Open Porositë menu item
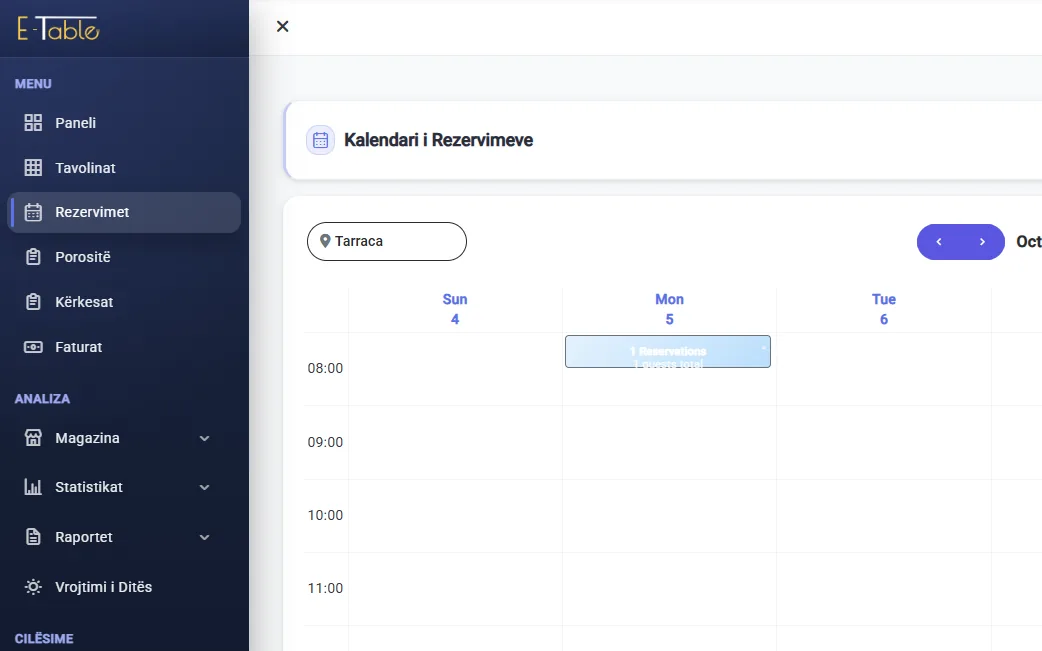The image size is (1042, 651). (x=124, y=257)
